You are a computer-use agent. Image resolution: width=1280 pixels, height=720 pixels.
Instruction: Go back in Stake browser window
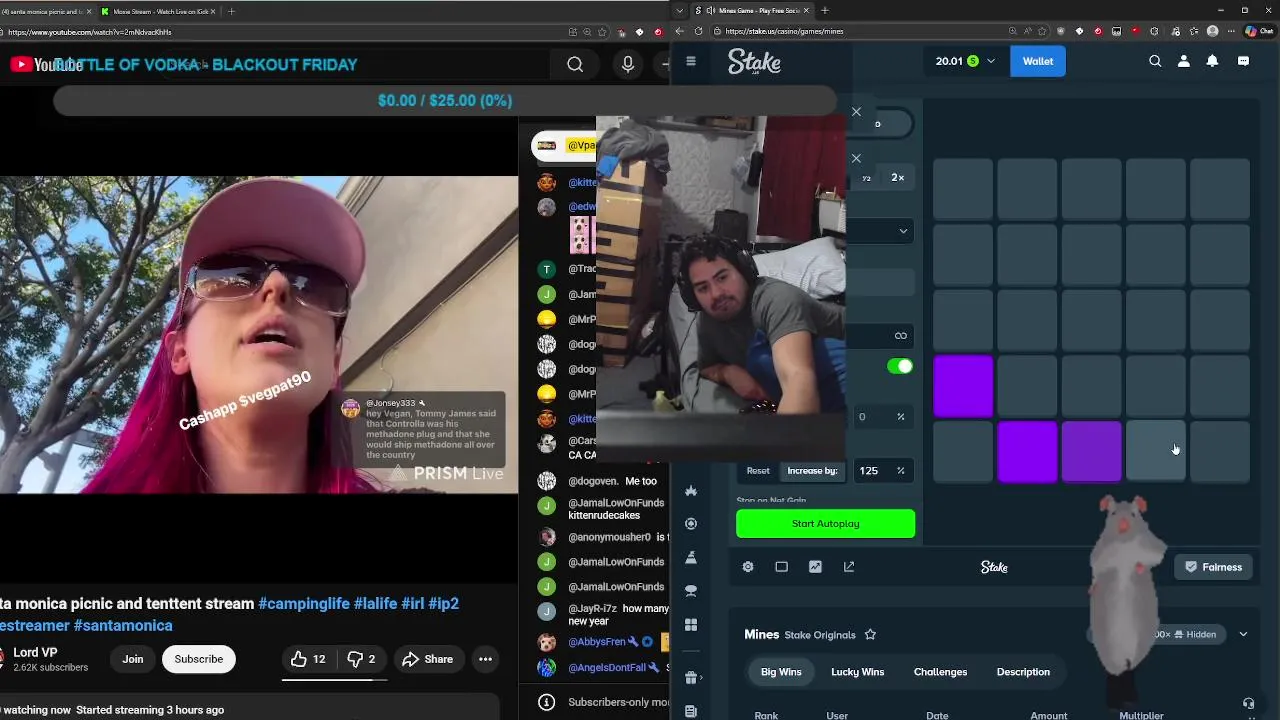pos(680,31)
